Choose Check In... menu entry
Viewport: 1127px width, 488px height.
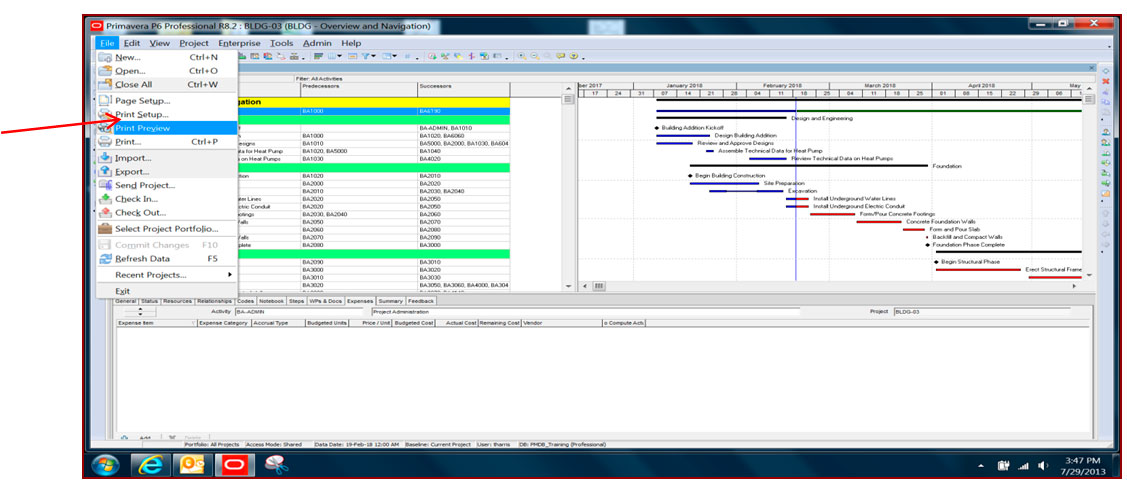pyautogui.click(x=167, y=199)
